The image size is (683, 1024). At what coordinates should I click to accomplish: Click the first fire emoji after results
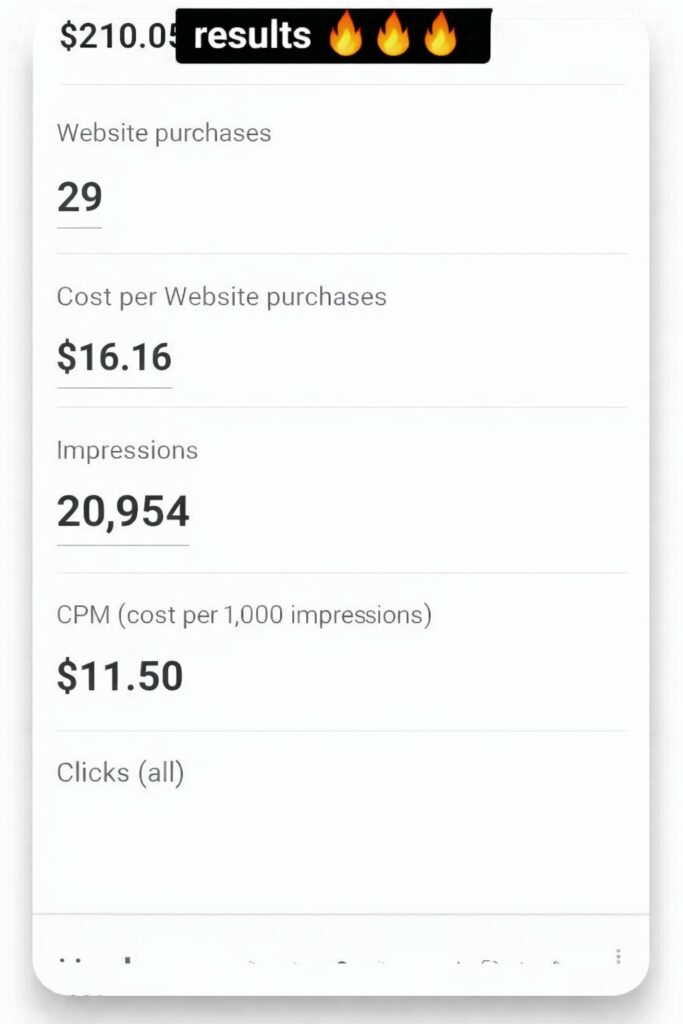point(346,37)
